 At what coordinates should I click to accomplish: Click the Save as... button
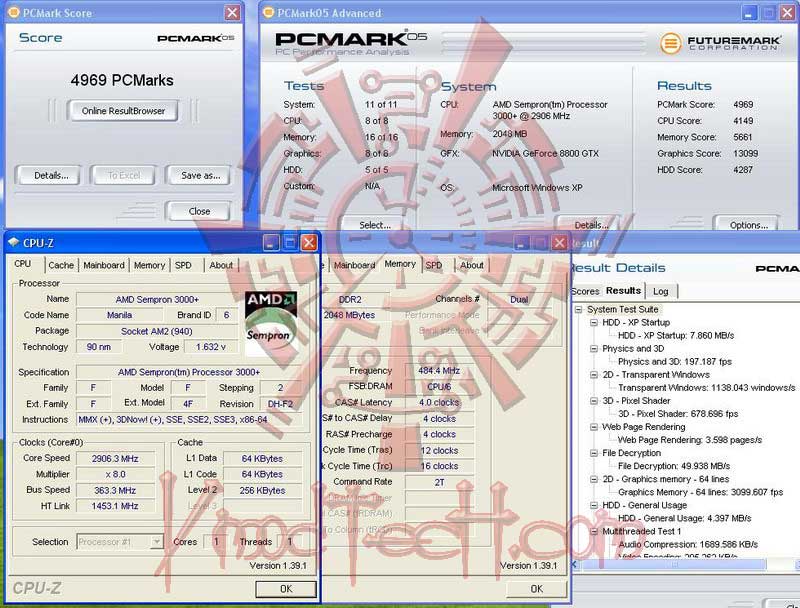click(x=199, y=175)
